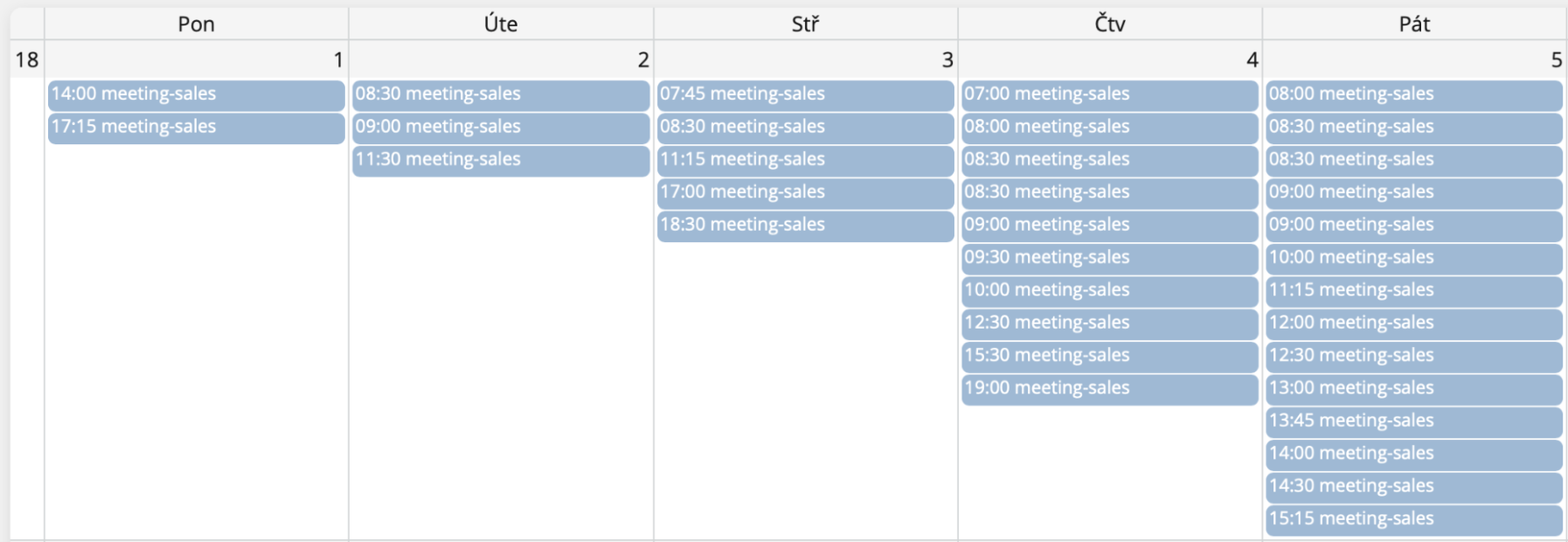Select week number 18
The height and width of the screenshot is (542, 1568).
tap(27, 60)
